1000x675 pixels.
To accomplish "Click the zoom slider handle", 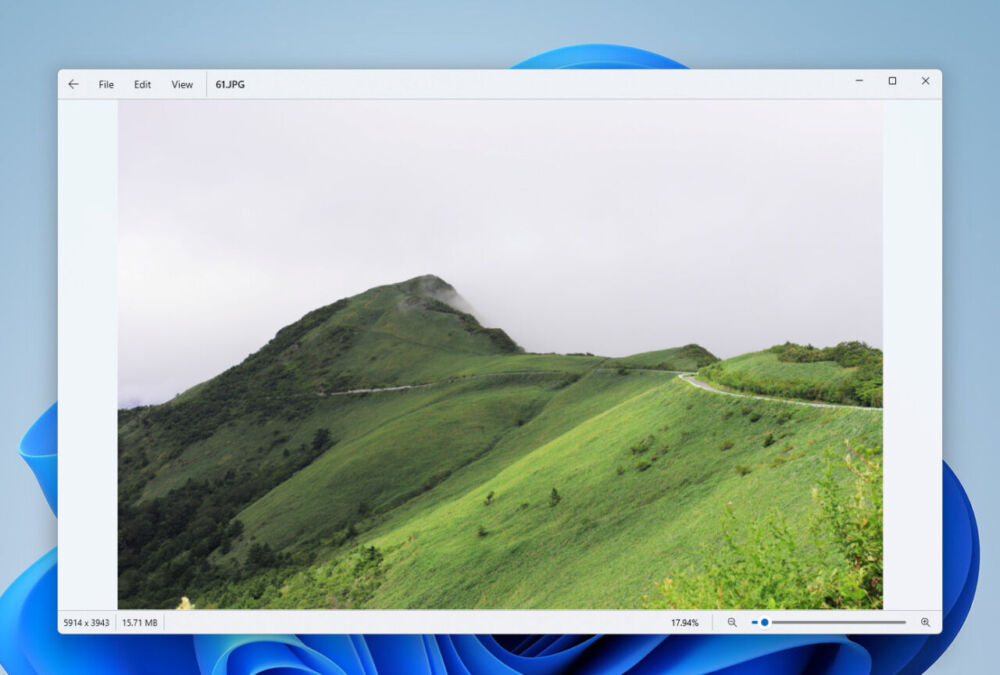I will tap(764, 622).
